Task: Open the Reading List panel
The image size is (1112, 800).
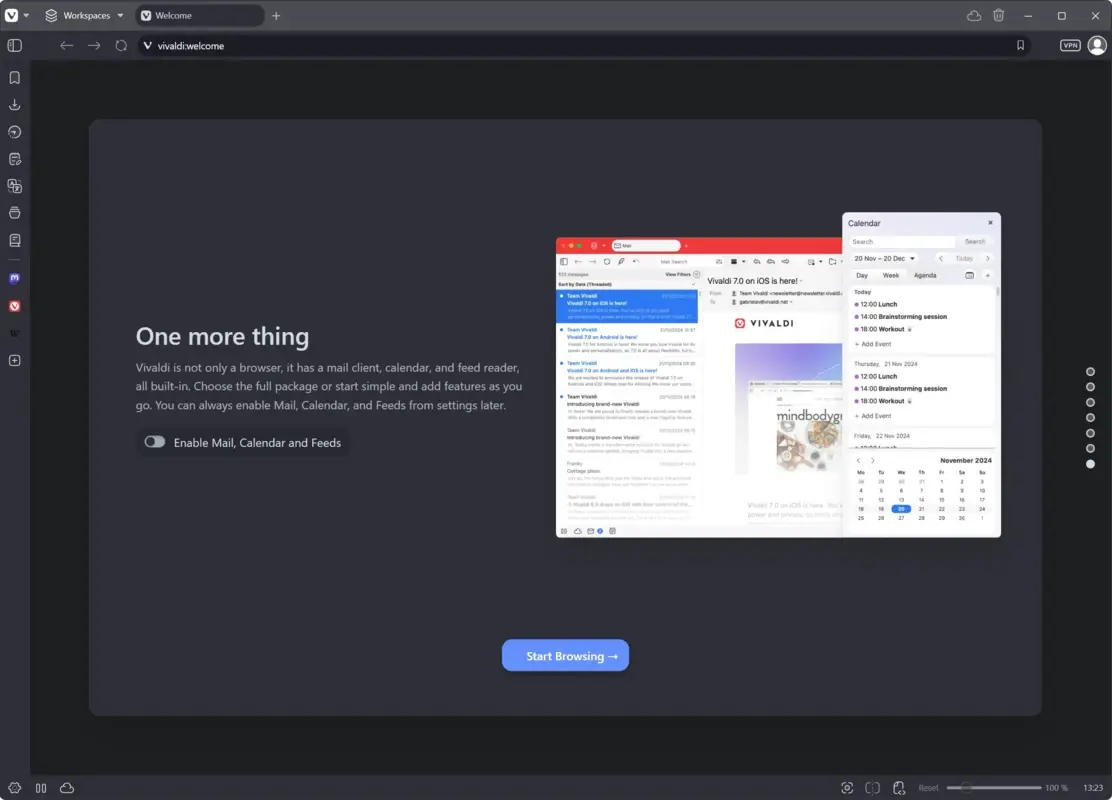Action: pyautogui.click(x=14, y=239)
